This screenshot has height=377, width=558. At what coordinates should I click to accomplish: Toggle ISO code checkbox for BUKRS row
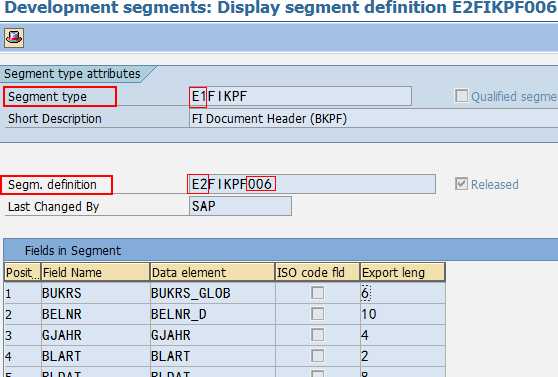[317, 293]
